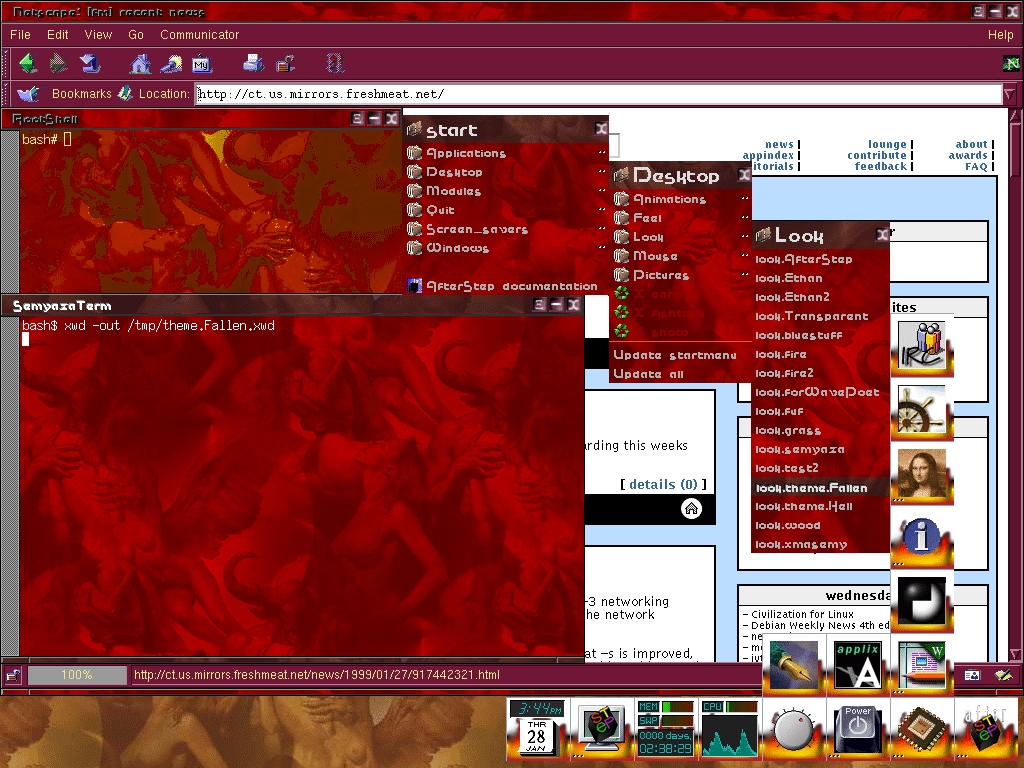The width and height of the screenshot is (1024, 768).
Task: Expand the Applications submenu in start menu
Action: (x=466, y=153)
